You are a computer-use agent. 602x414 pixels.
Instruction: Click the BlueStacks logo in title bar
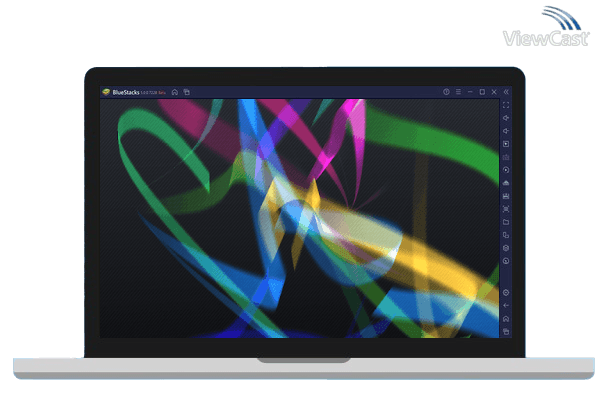(106, 92)
